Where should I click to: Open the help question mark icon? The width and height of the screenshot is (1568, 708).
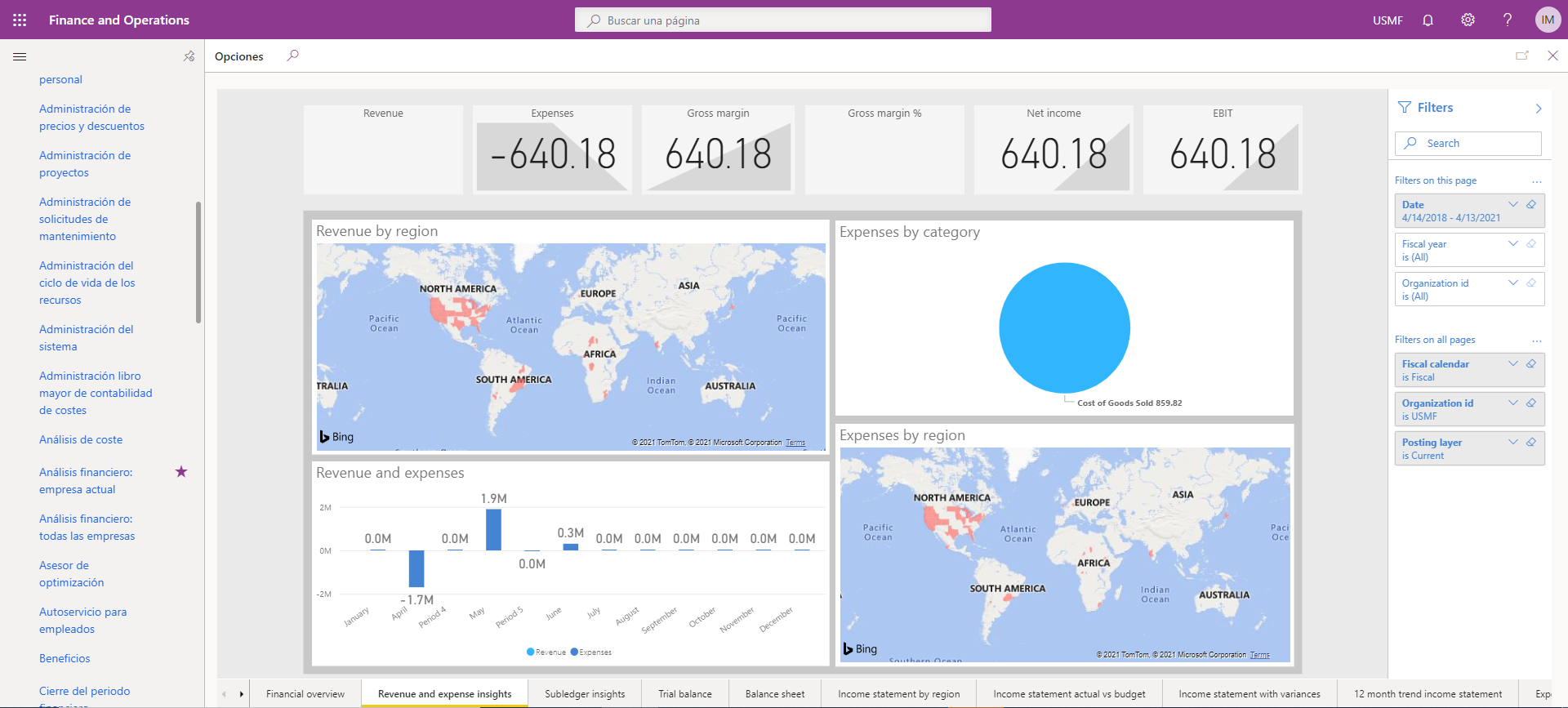pyautogui.click(x=1508, y=20)
